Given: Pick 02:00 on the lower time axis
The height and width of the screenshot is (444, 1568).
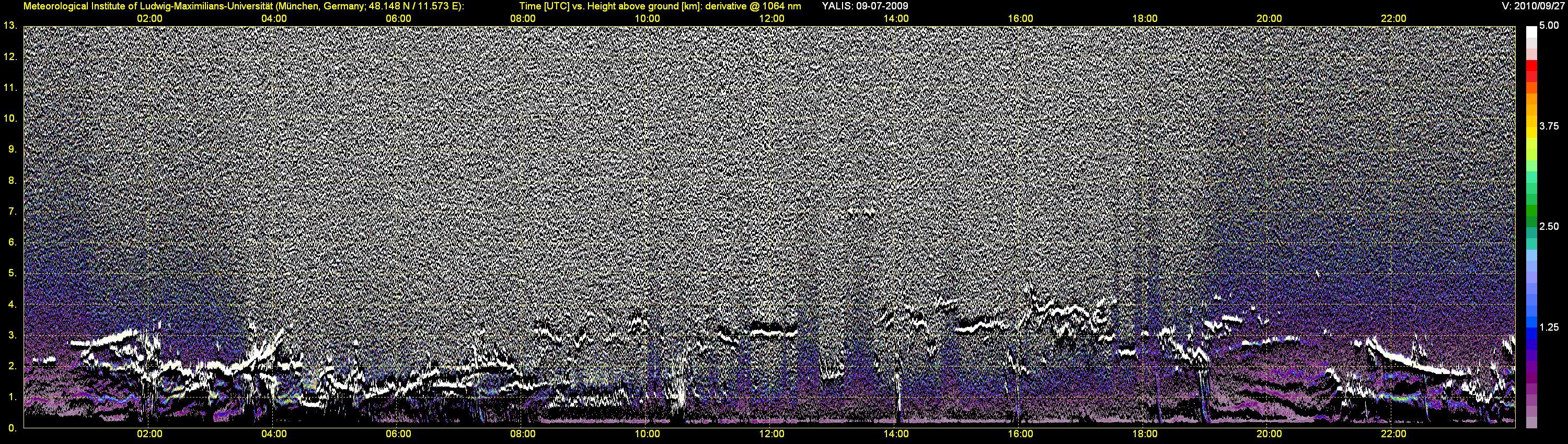Looking at the screenshot, I should tap(149, 434).
